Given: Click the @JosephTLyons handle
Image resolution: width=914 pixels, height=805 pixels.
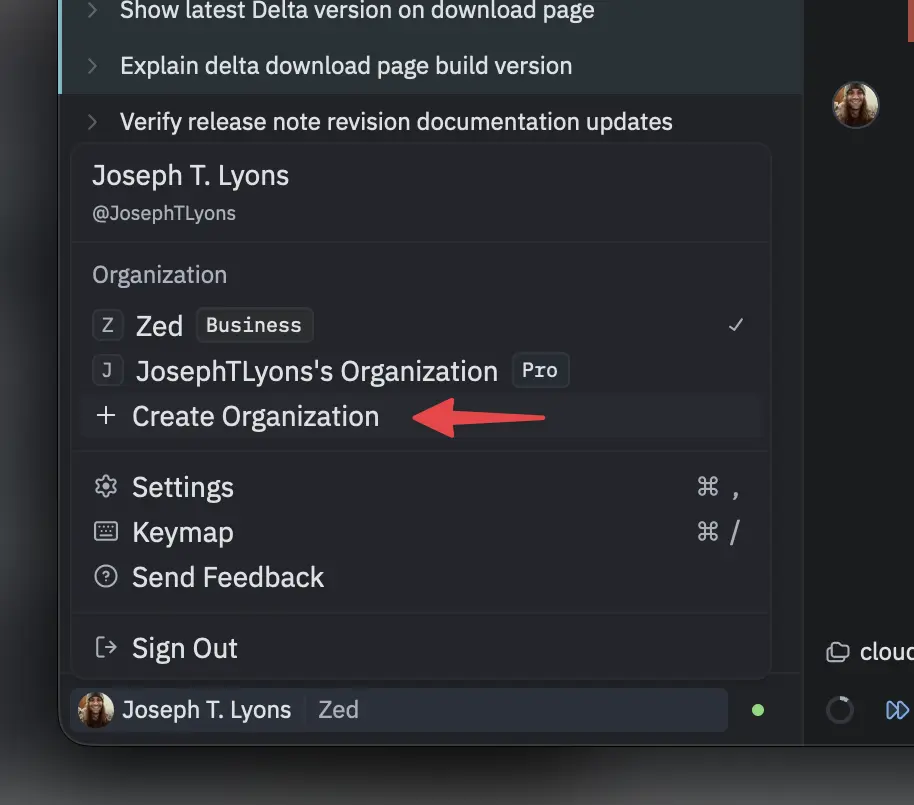Looking at the screenshot, I should 164,213.
